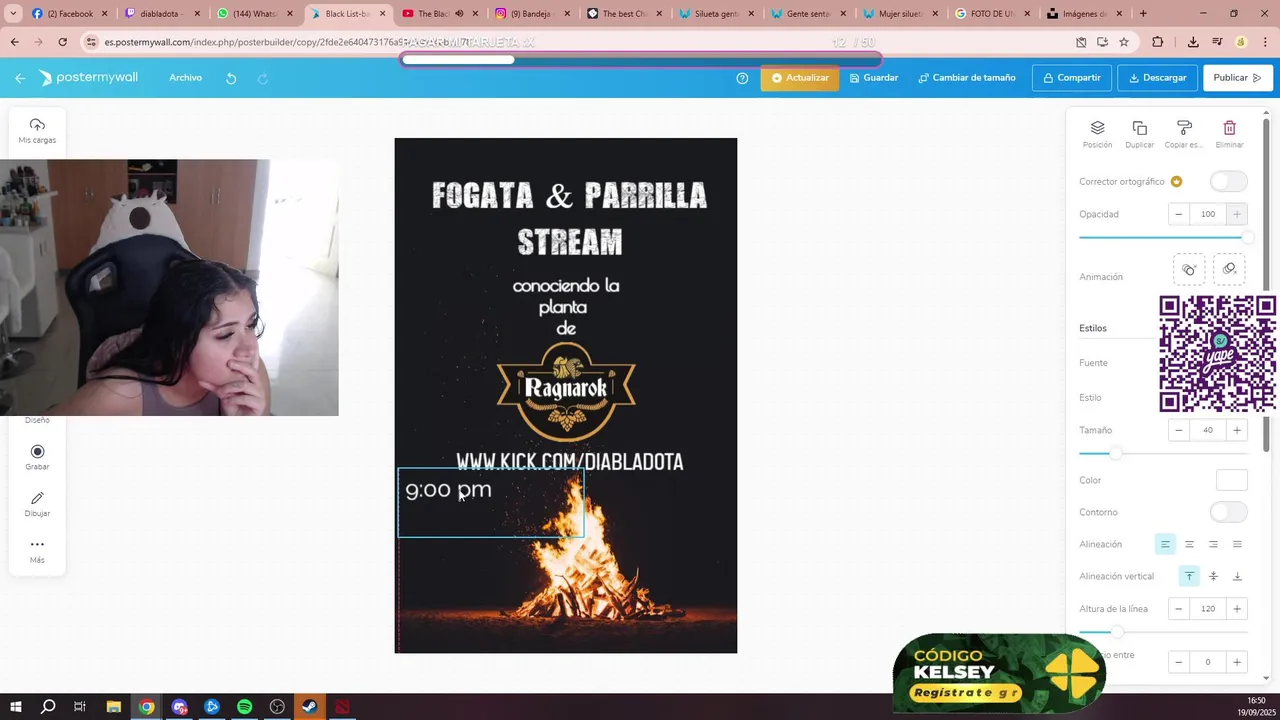The width and height of the screenshot is (1280, 720).
Task: Select the Dibujar pencil tool
Action: 37,504
